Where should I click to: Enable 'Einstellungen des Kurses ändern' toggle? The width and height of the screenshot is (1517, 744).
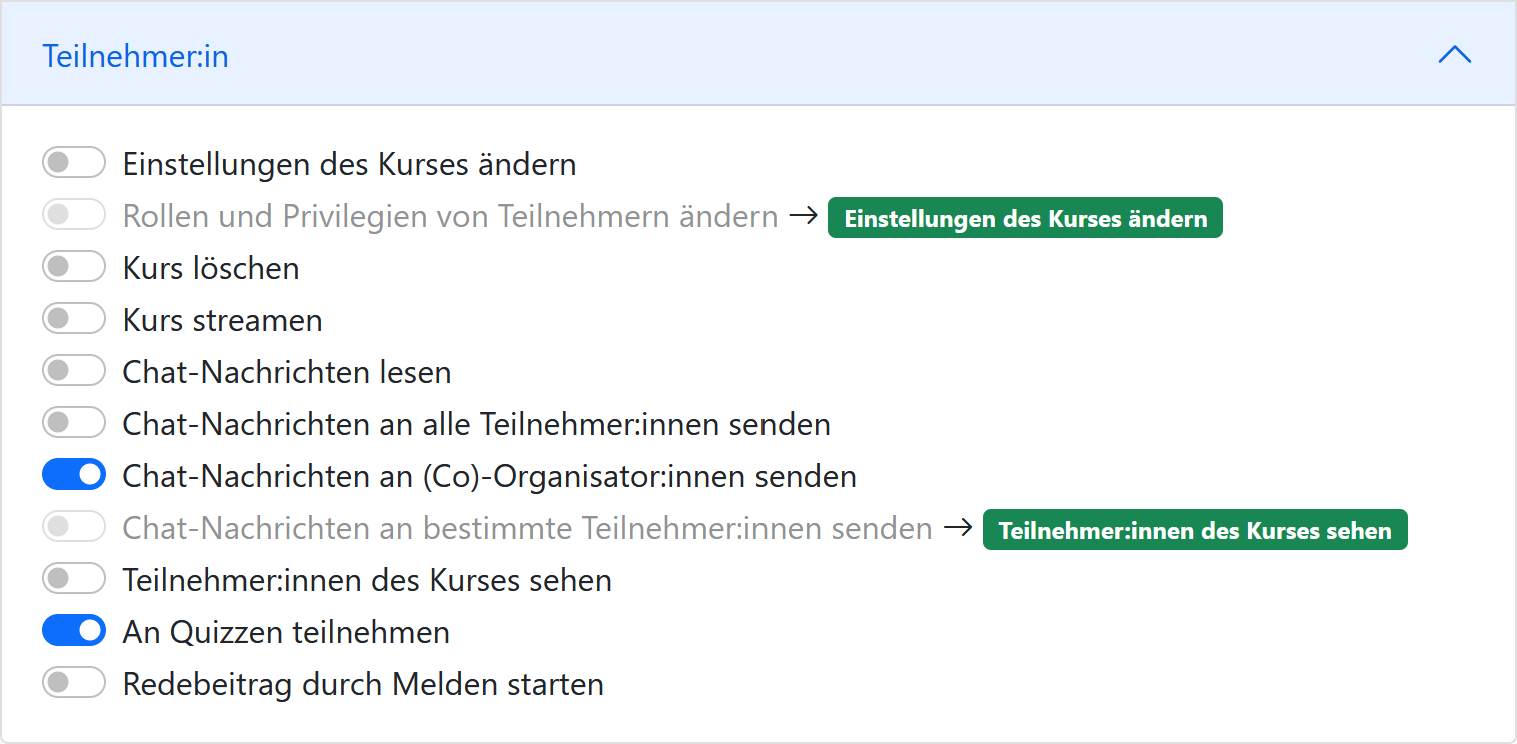coord(74,163)
